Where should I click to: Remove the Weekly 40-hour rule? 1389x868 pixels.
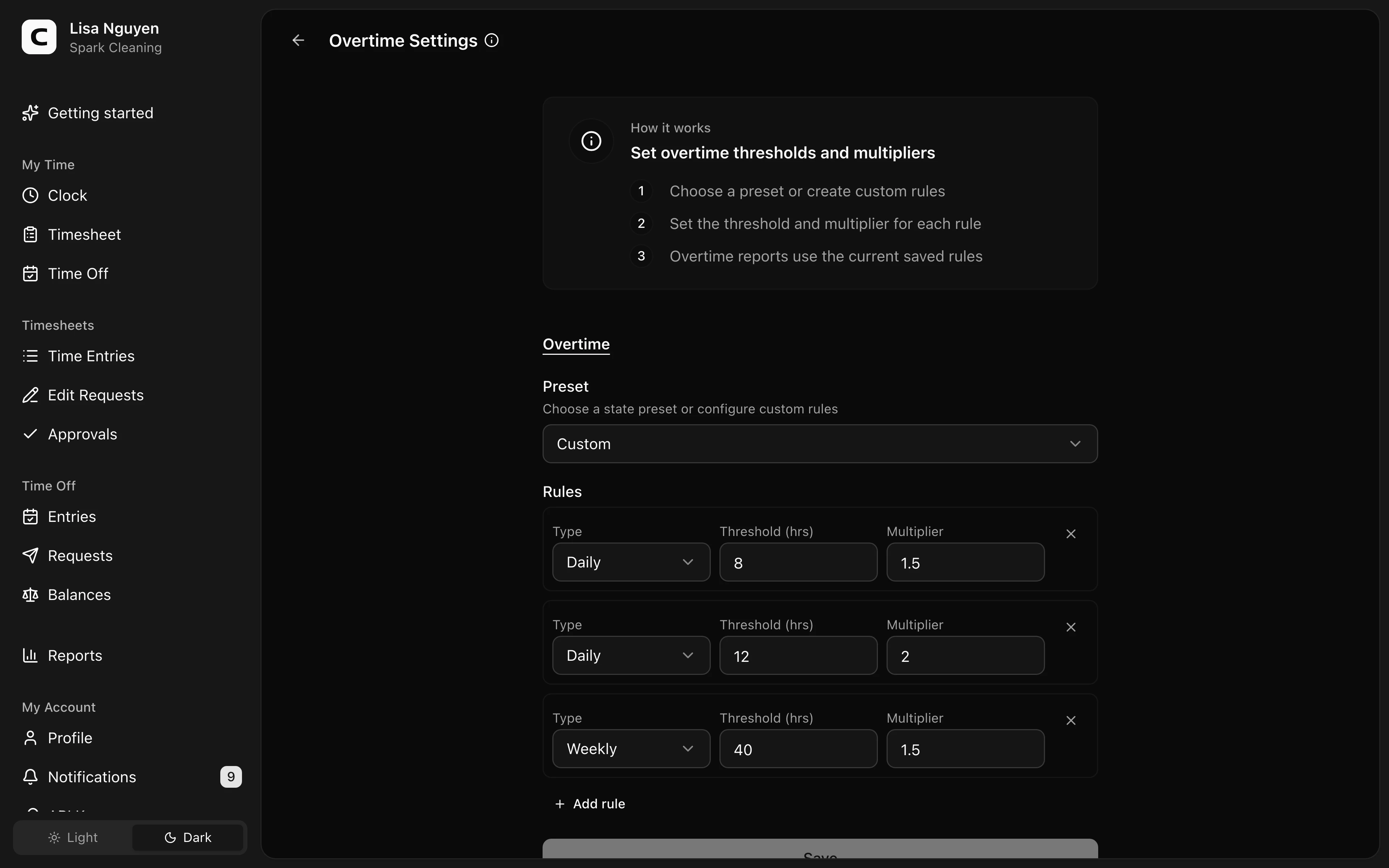[x=1071, y=720]
